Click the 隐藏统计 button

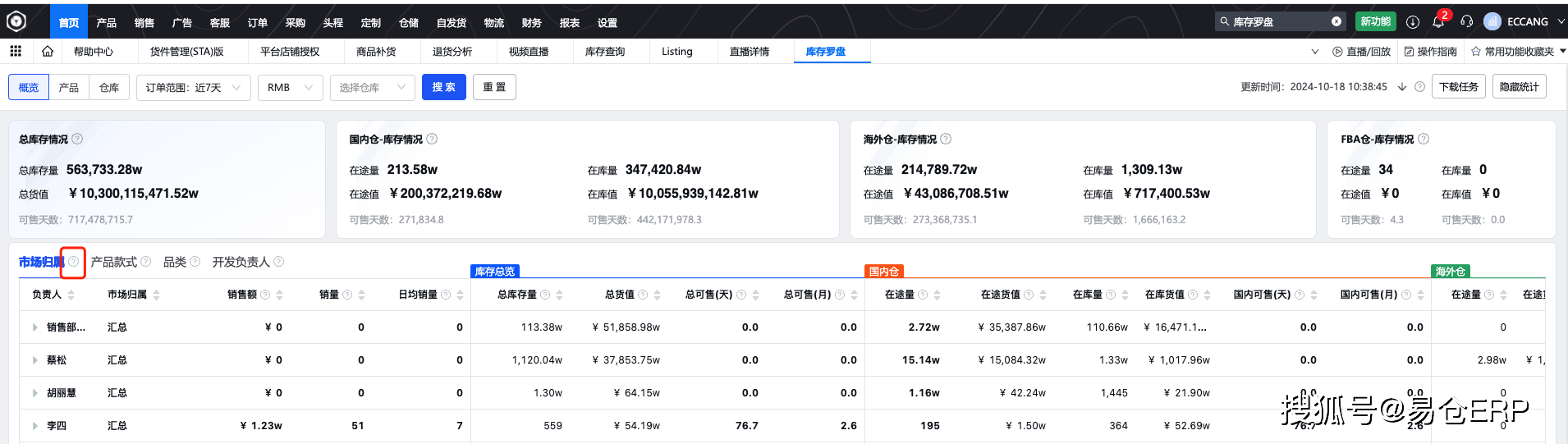(x=1519, y=86)
